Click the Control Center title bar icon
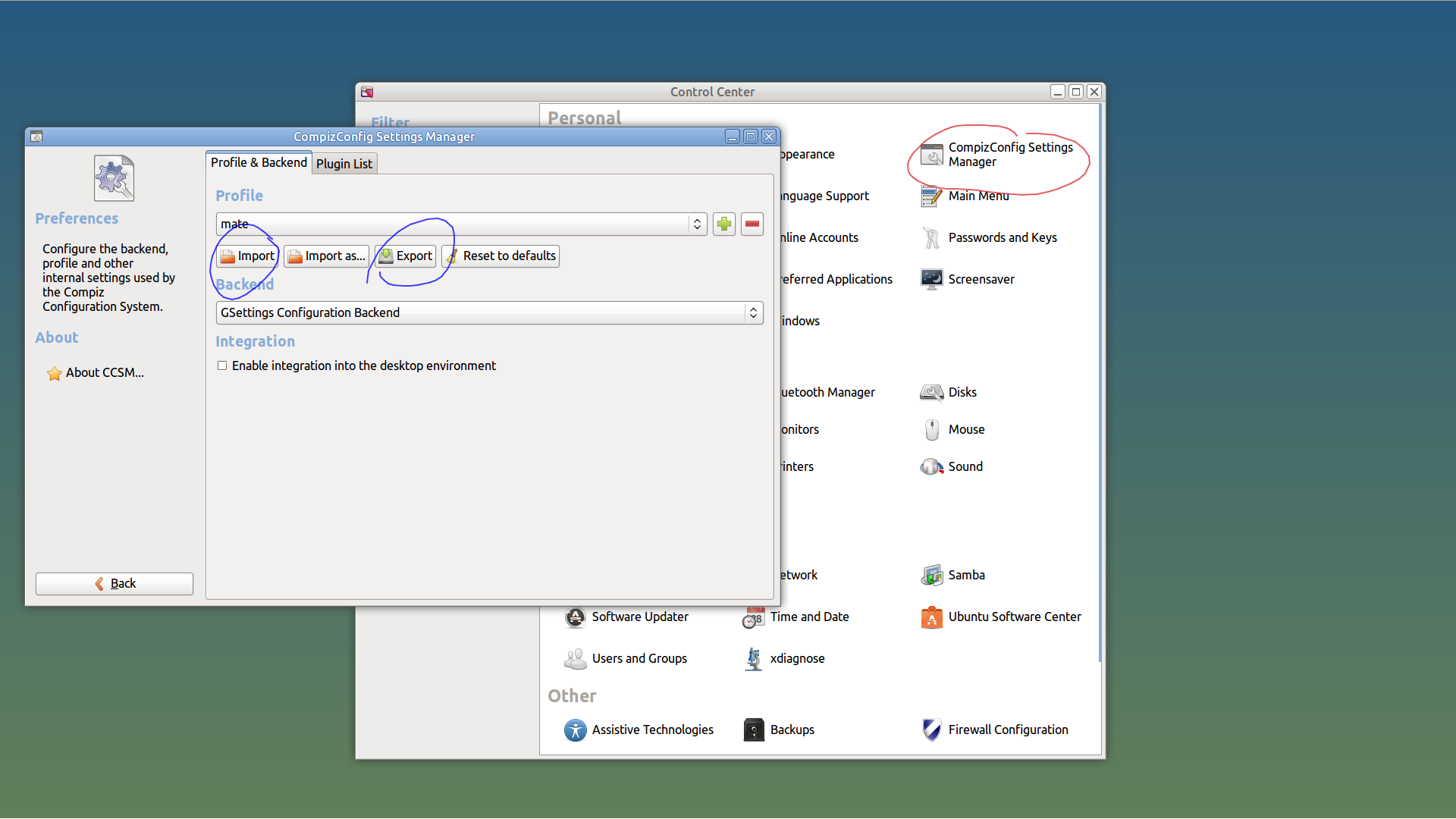This screenshot has width=1456, height=819. (367, 92)
